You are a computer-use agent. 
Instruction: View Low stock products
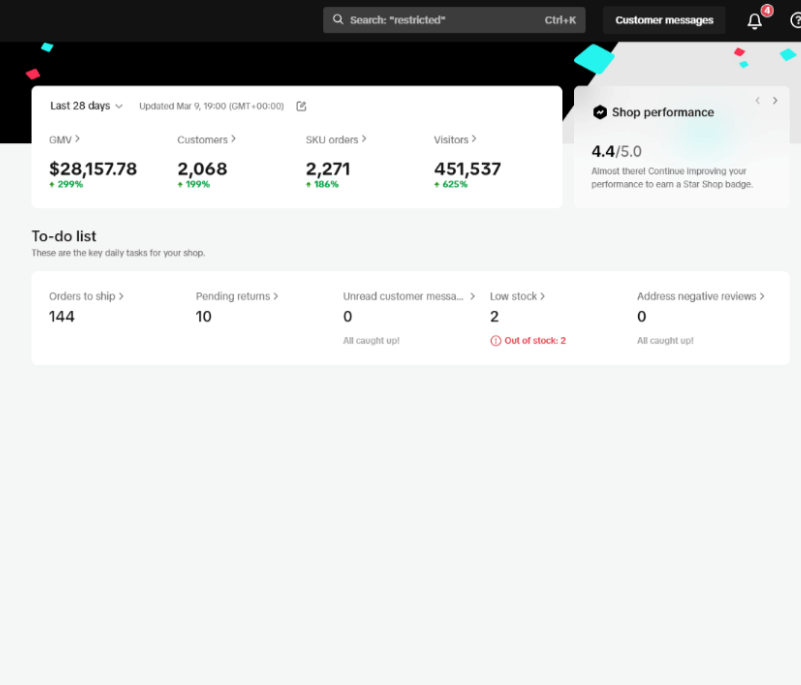point(517,297)
